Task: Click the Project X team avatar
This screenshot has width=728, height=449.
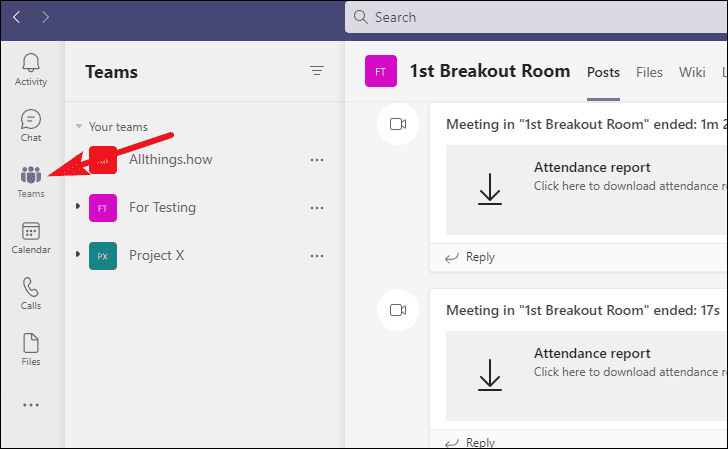Action: point(103,256)
